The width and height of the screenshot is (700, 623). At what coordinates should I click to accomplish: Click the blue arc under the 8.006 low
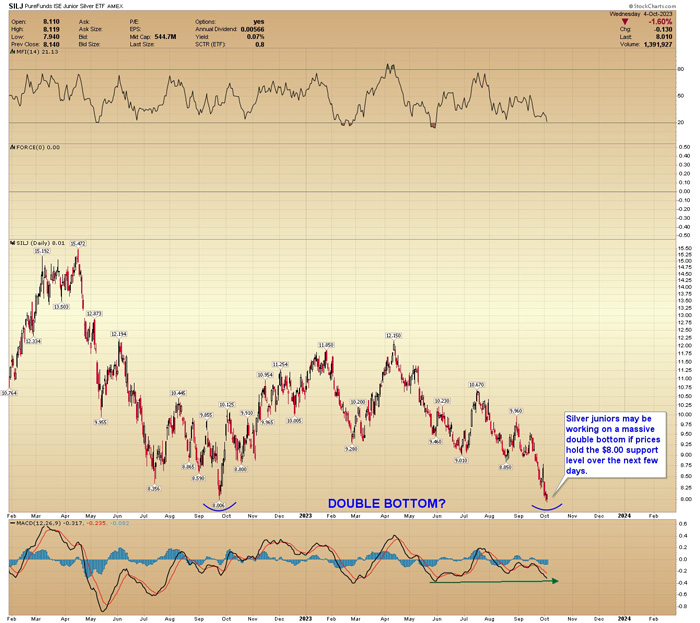(219, 507)
